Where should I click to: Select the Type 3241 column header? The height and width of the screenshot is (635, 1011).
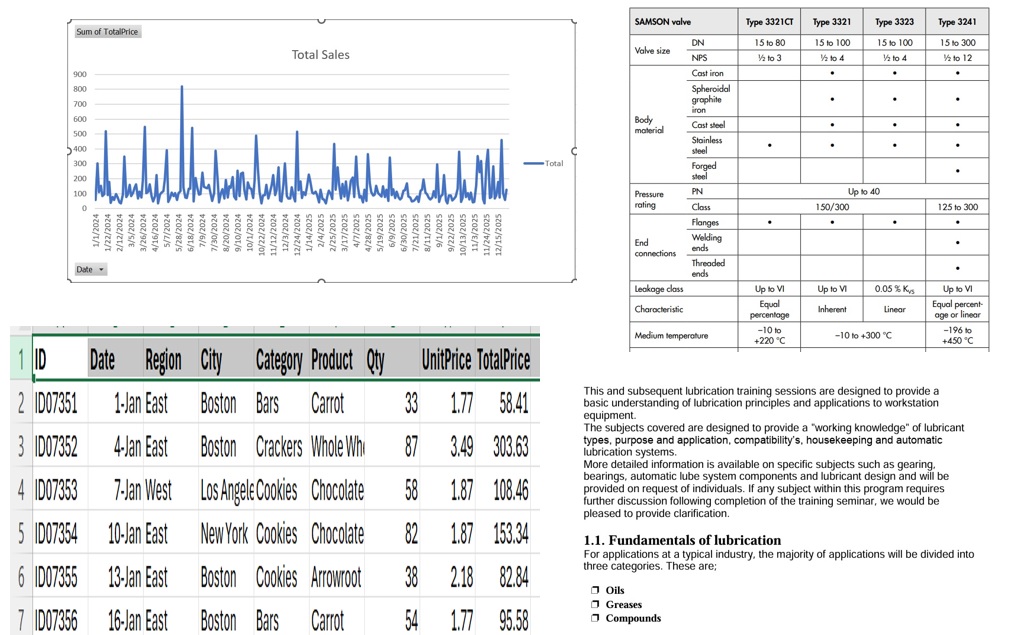956,21
